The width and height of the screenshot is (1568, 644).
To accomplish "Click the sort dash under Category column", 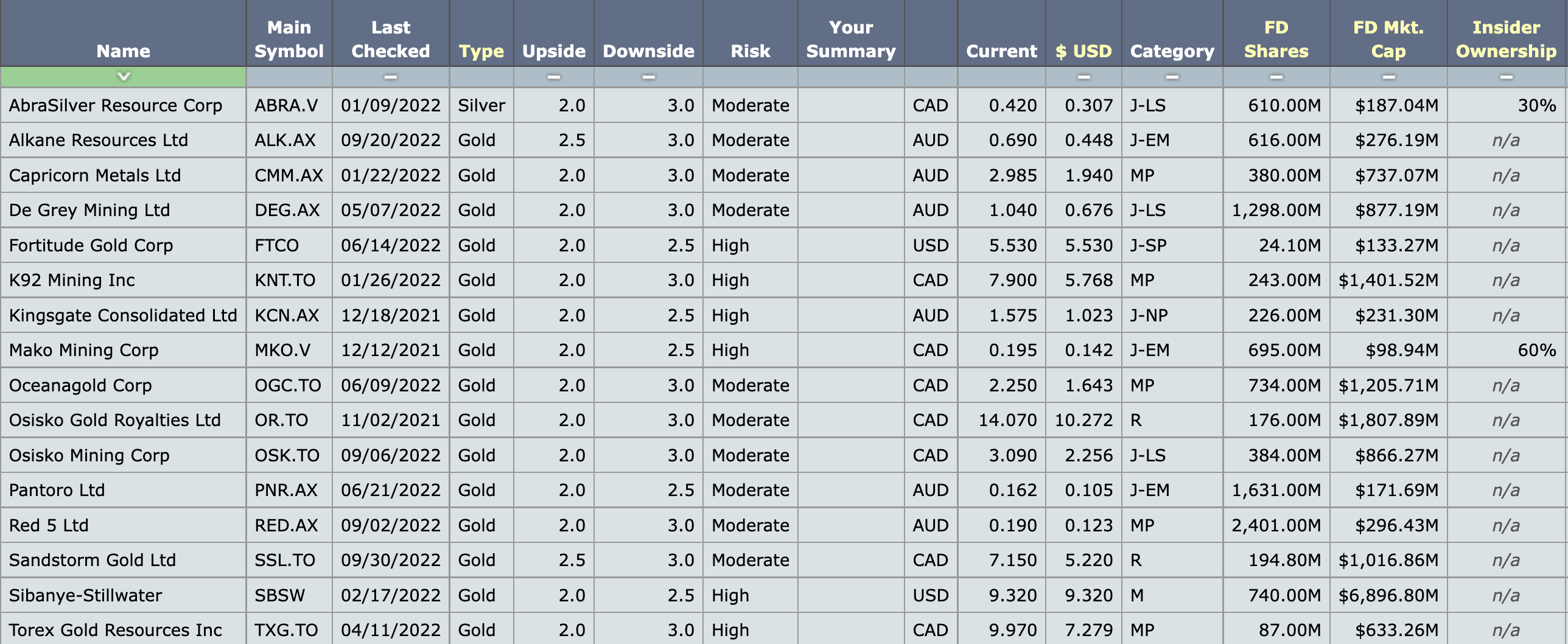I will (x=1172, y=77).
